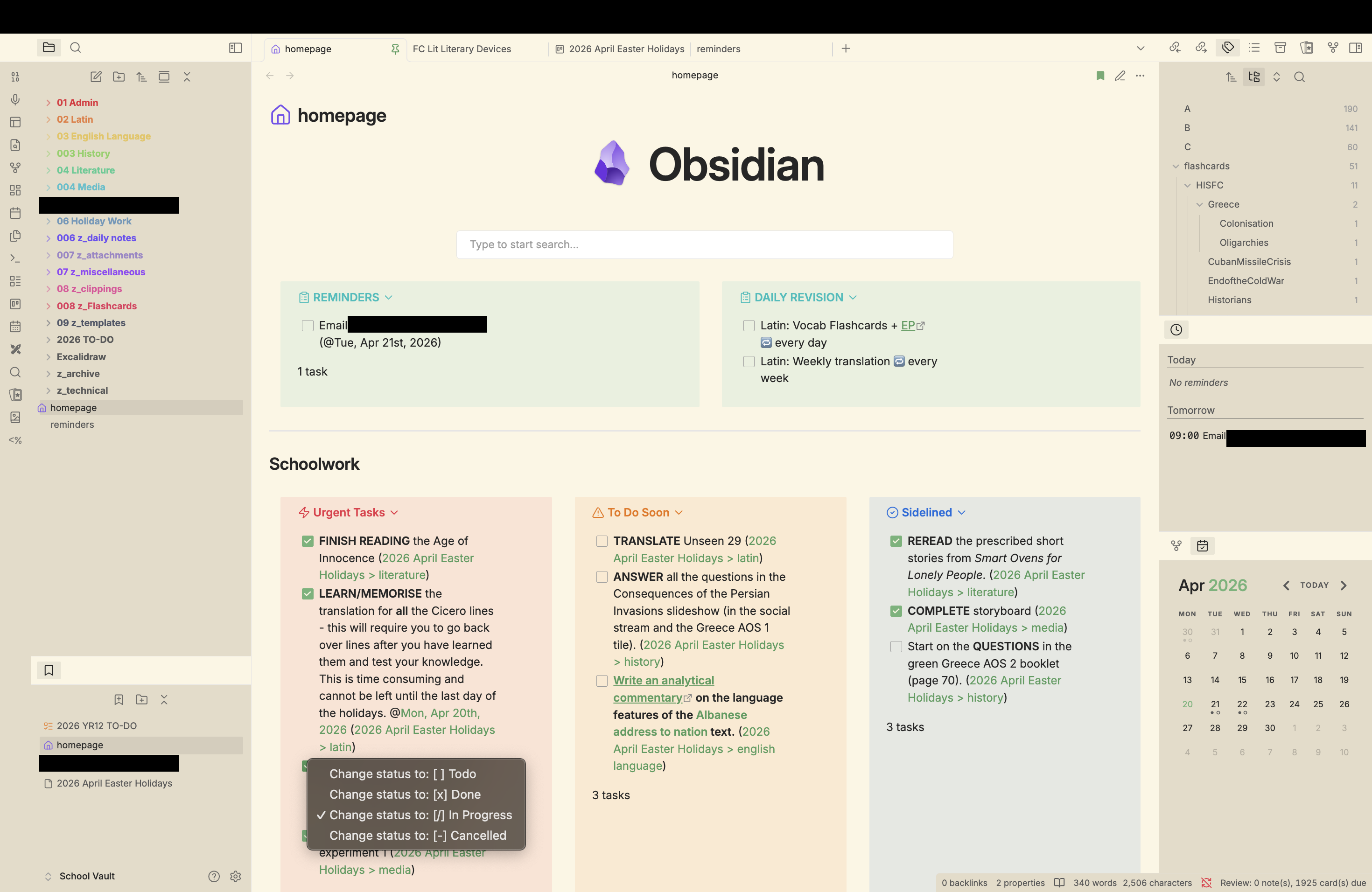
Task: Collapse the Sidelined callout chevron
Action: [x=961, y=513]
